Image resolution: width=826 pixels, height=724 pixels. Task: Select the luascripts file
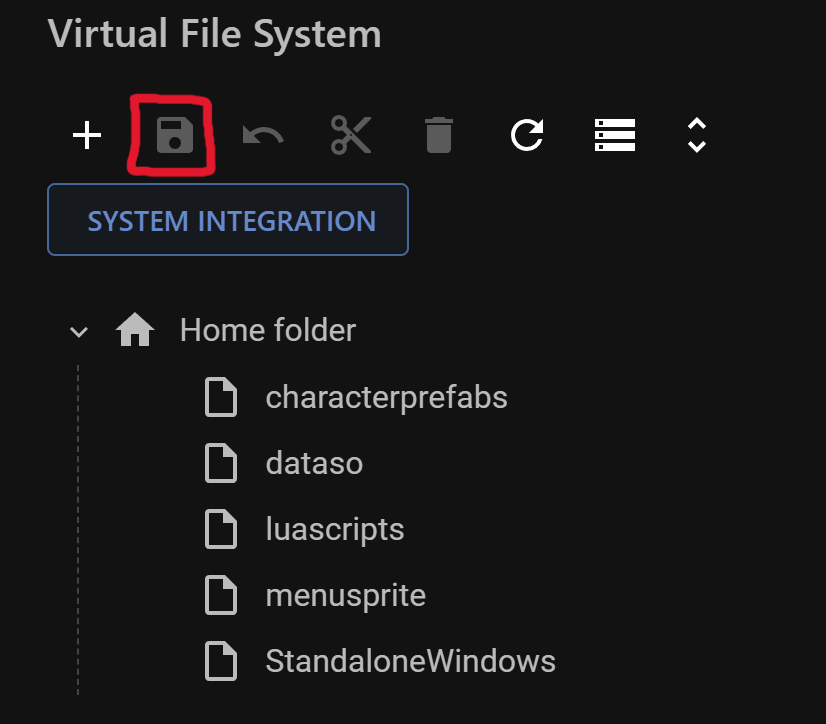coord(335,529)
